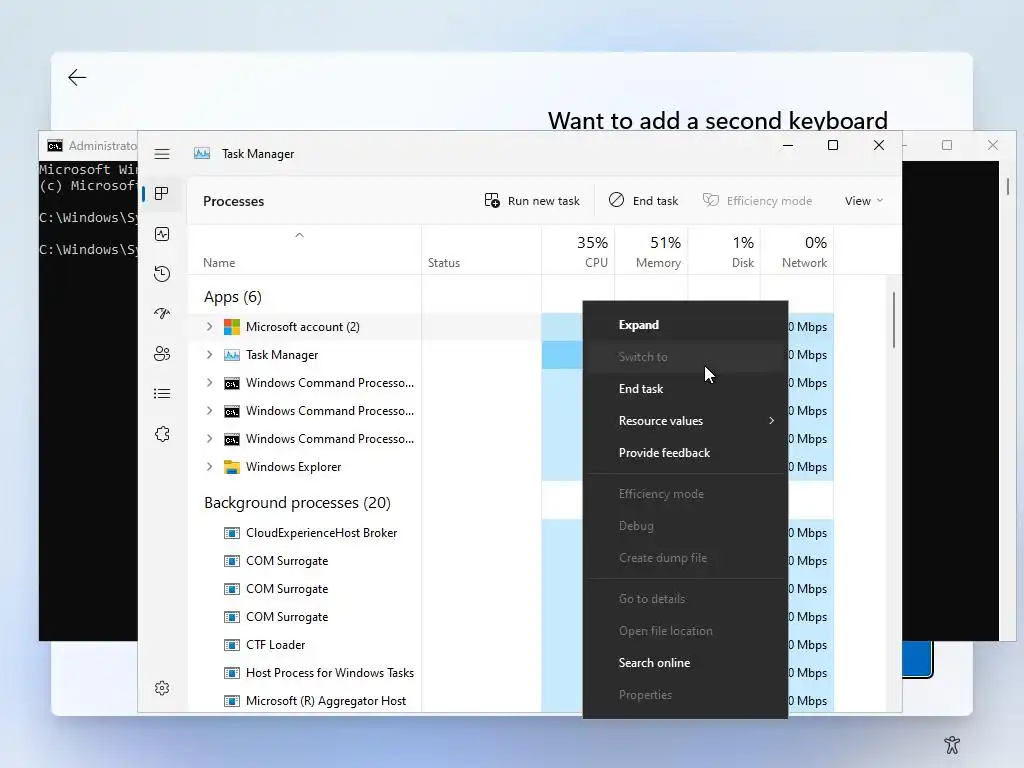Click the Apps (6) group heading
This screenshot has width=1024, height=768.
pos(232,297)
